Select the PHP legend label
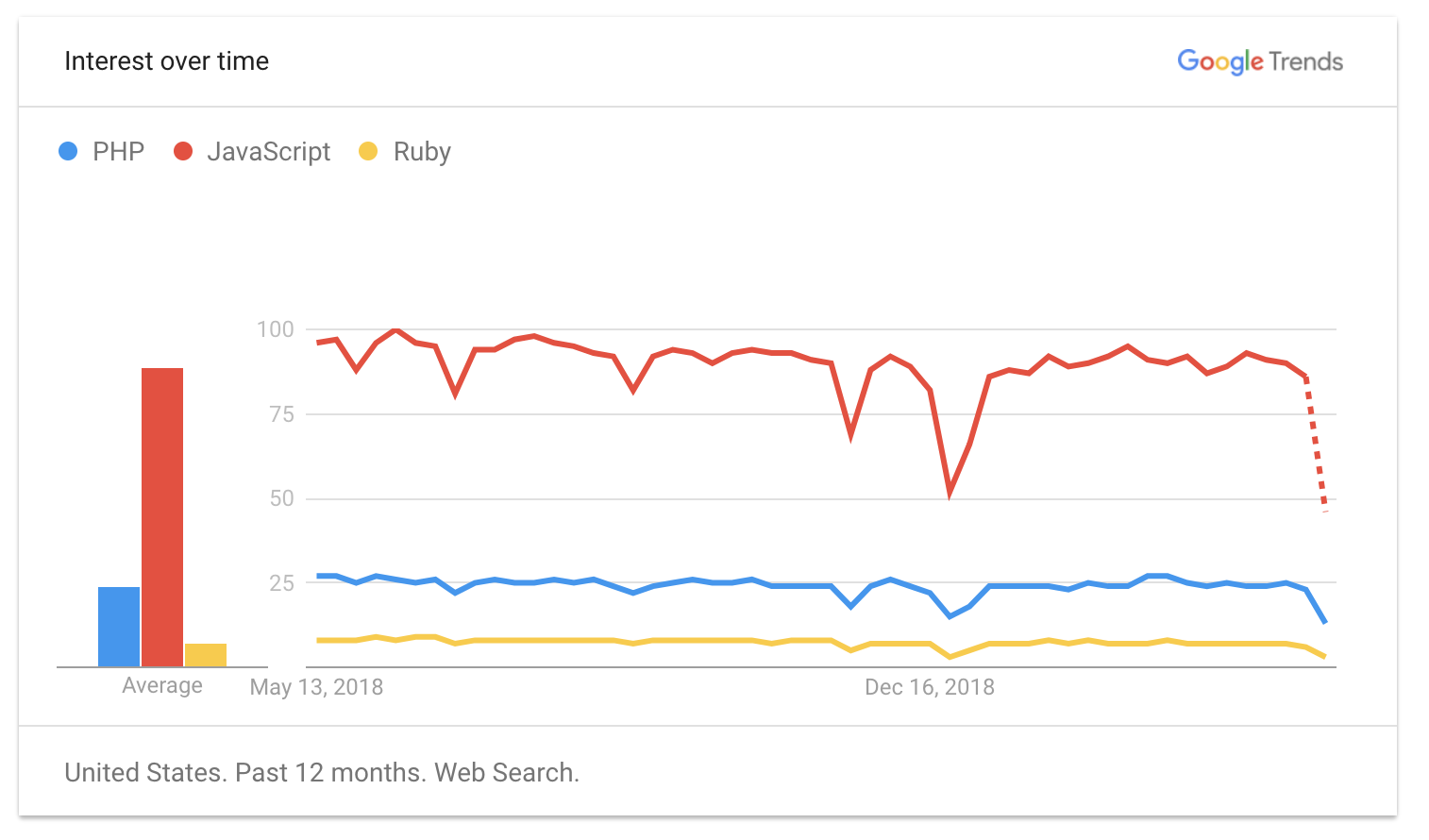Image resolution: width=1429 pixels, height=840 pixels. (118, 152)
